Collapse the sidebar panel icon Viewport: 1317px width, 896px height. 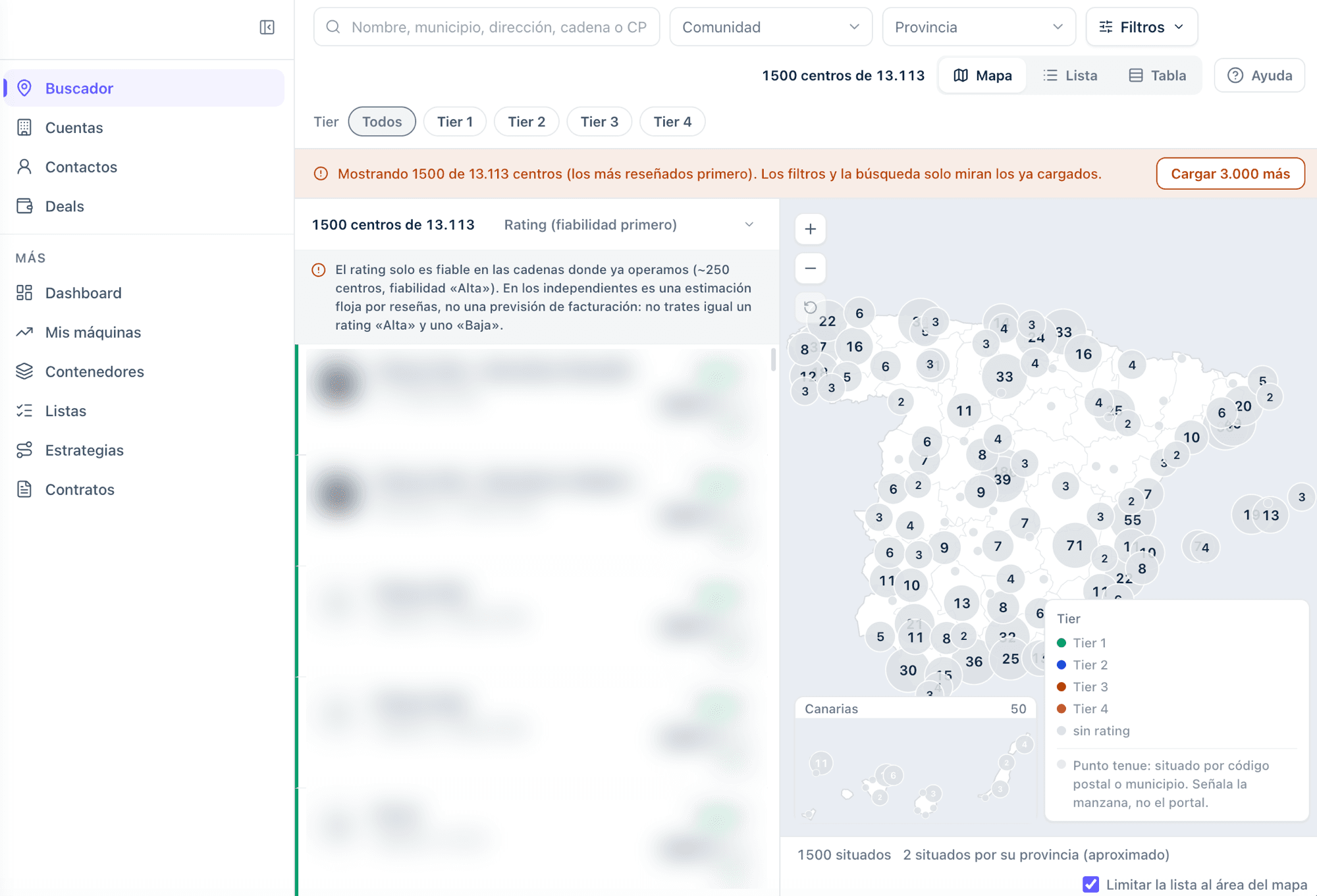267,27
